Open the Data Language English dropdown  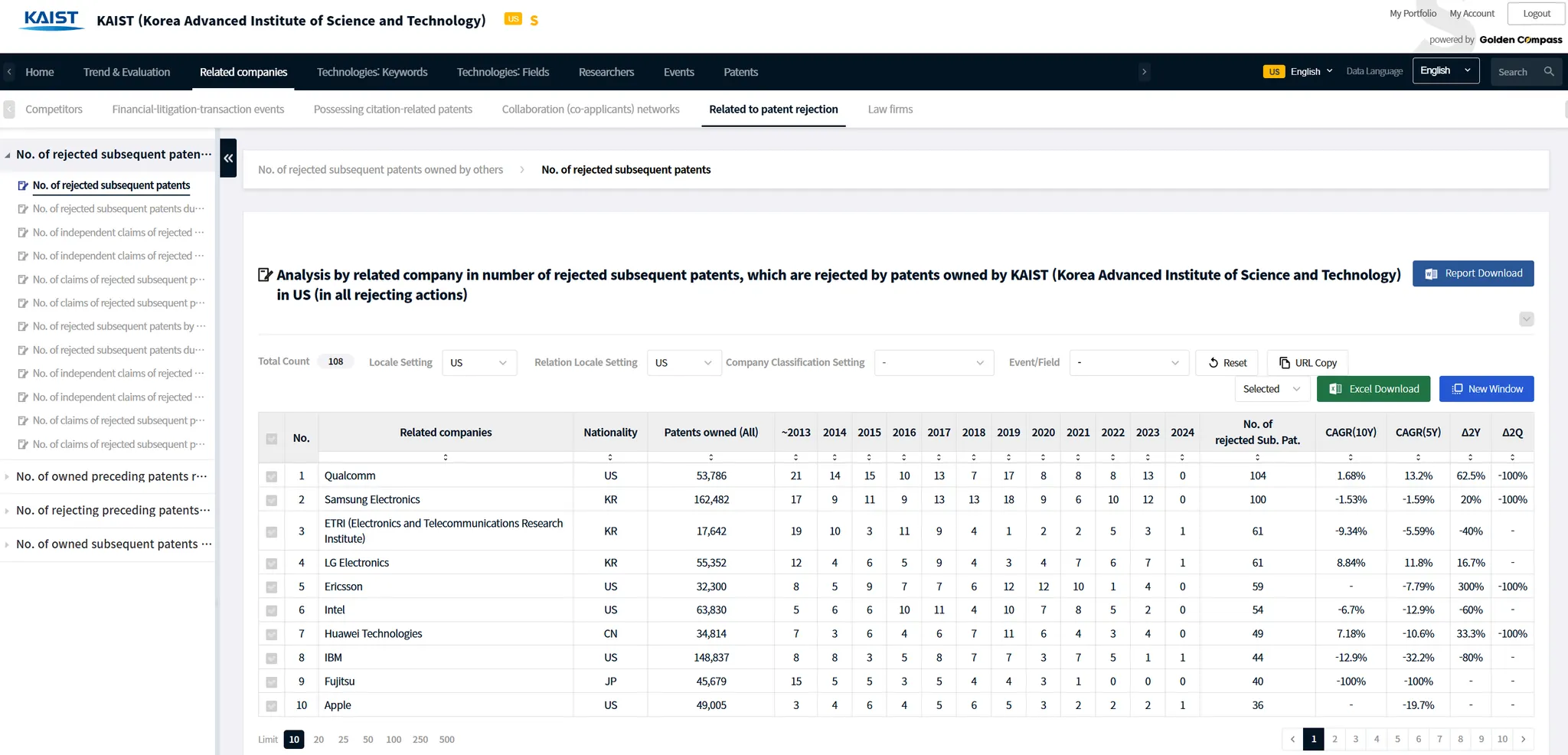click(x=1445, y=70)
